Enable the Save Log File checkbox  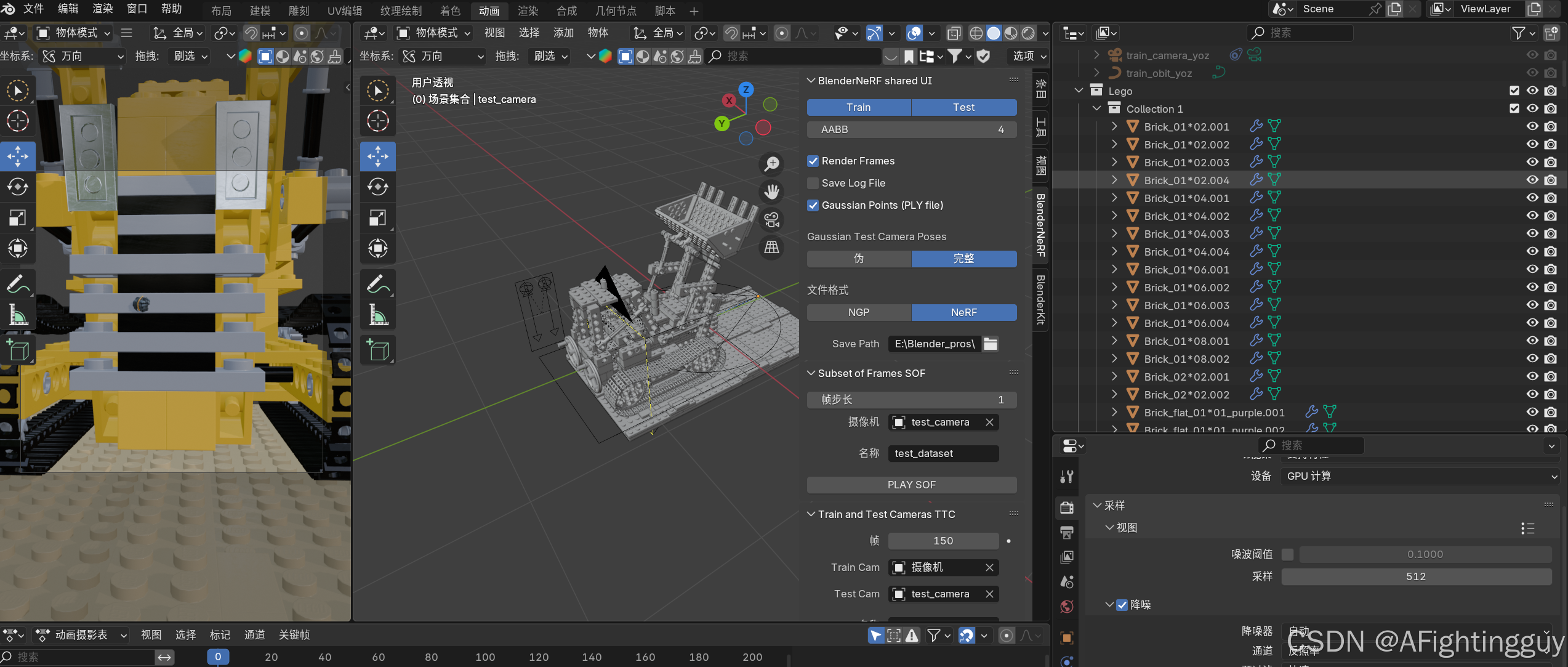pyautogui.click(x=813, y=183)
